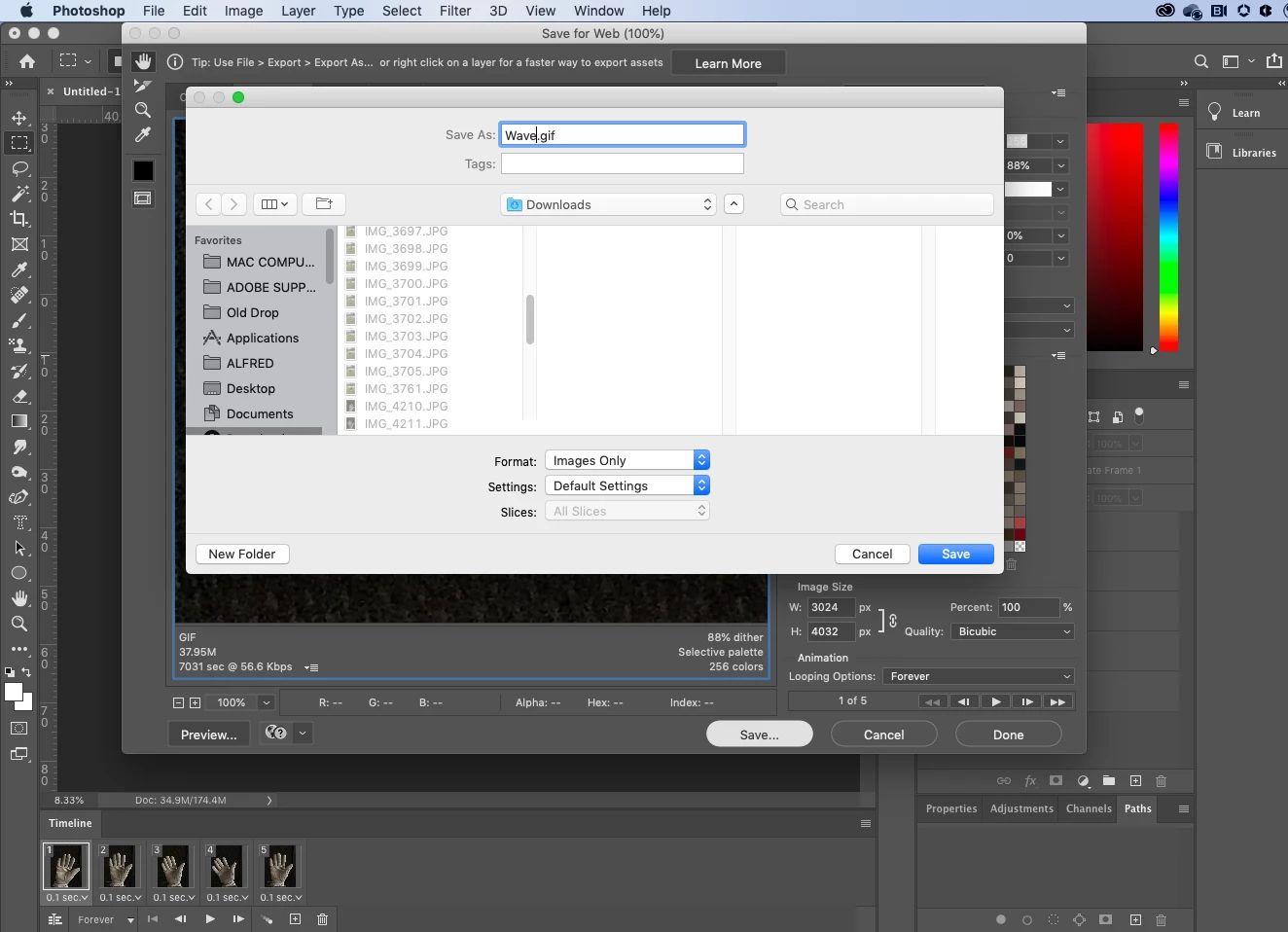The width and height of the screenshot is (1288, 932).
Task: Click tween animation frames icon
Action: [x=267, y=919]
